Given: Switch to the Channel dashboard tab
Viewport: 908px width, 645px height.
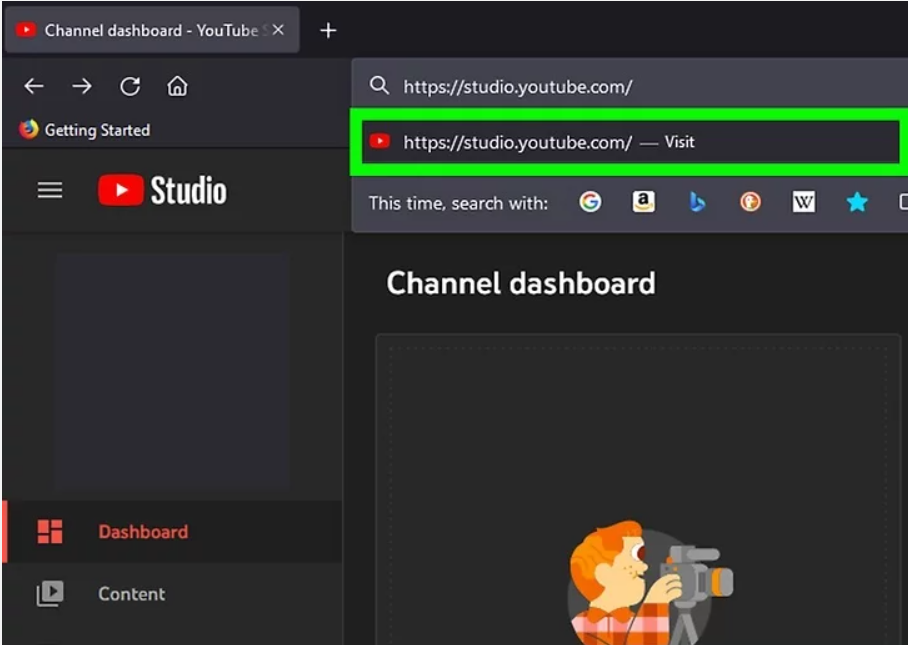Looking at the screenshot, I should coord(152,30).
